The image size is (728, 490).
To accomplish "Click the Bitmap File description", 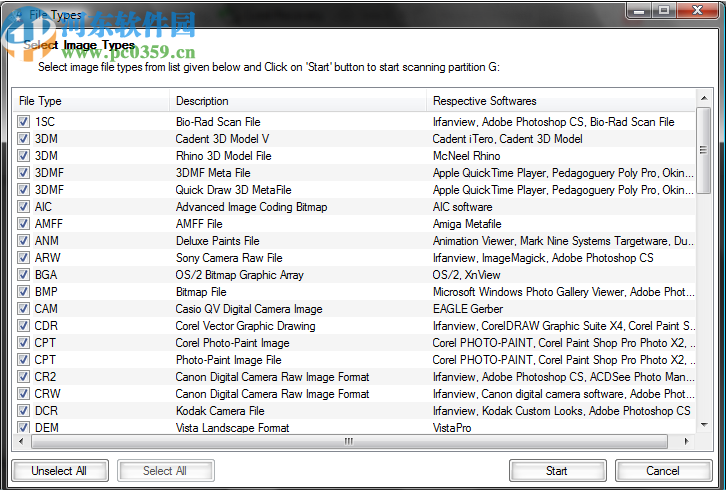I will point(201,292).
